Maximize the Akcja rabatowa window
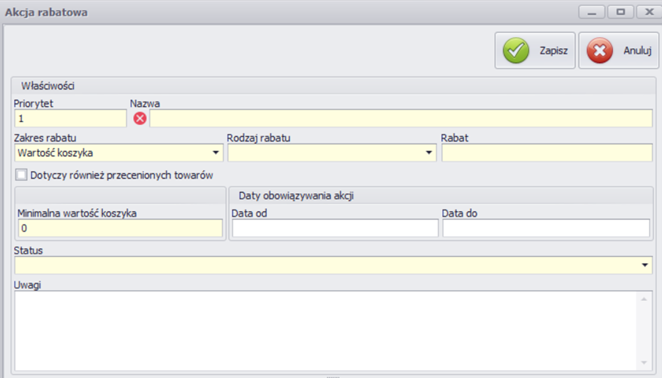The image size is (662, 378). tap(620, 12)
